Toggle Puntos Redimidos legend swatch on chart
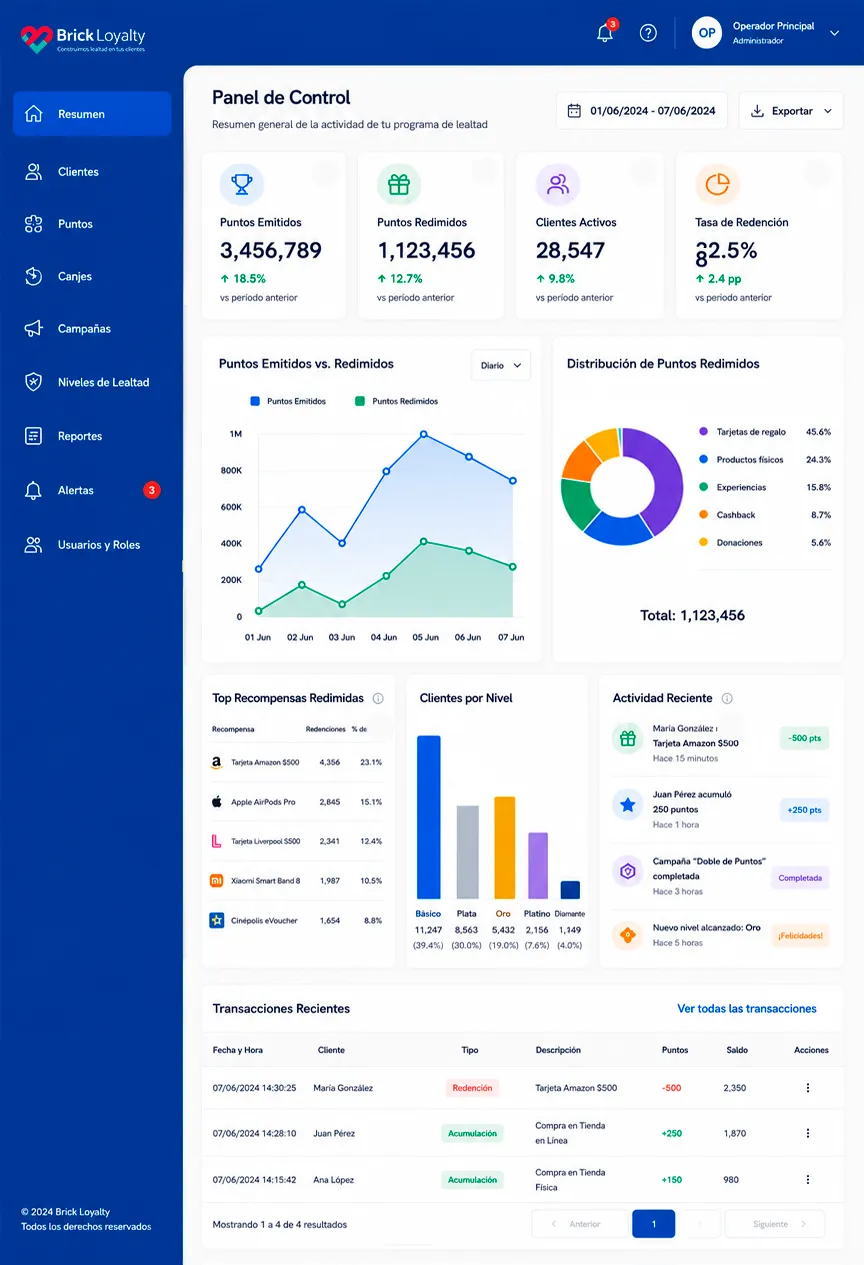 (360, 401)
